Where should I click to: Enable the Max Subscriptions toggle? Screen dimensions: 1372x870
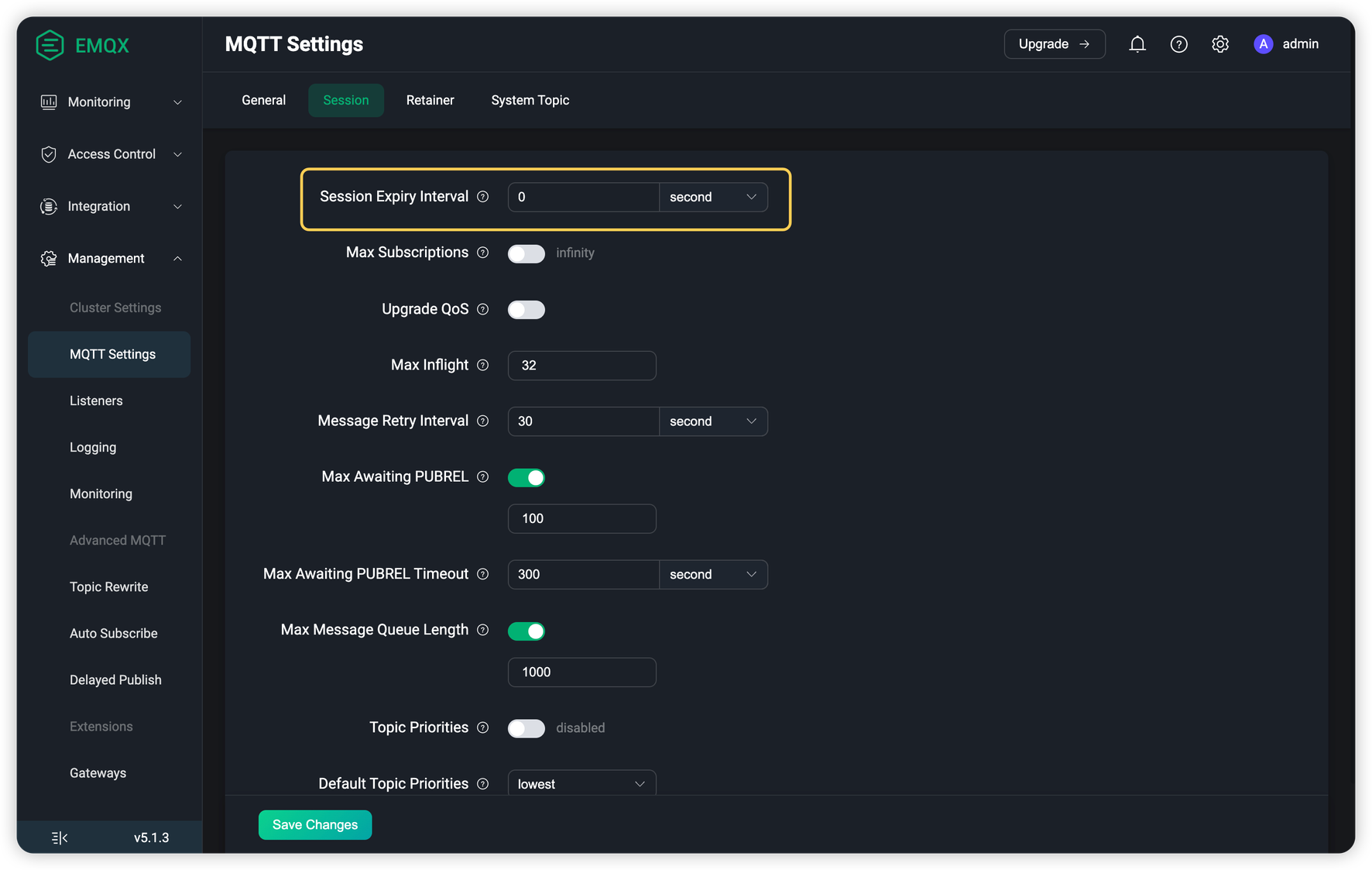[527, 253]
